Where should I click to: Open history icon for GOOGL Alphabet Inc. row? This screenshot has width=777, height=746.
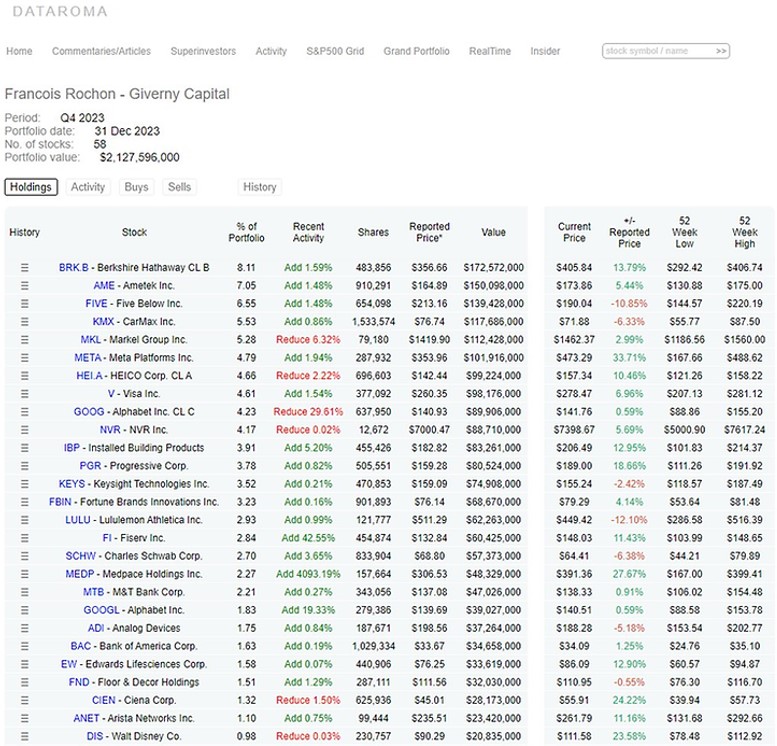tap(24, 610)
